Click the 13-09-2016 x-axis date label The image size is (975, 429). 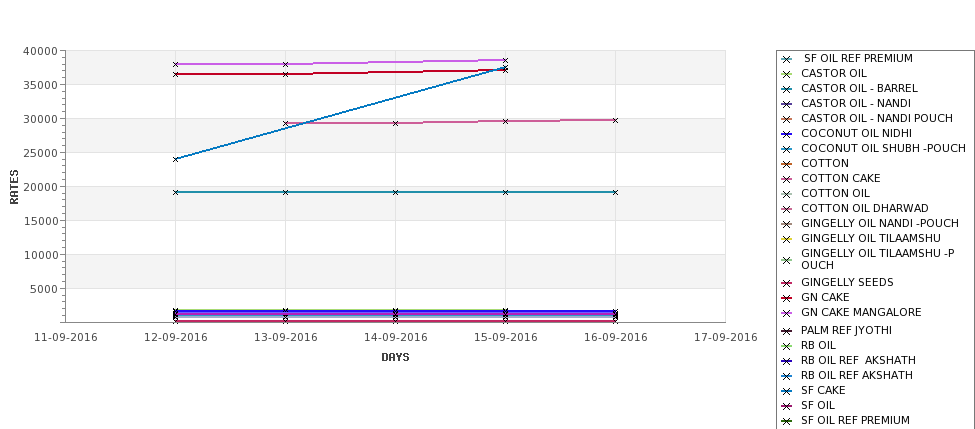point(285,338)
